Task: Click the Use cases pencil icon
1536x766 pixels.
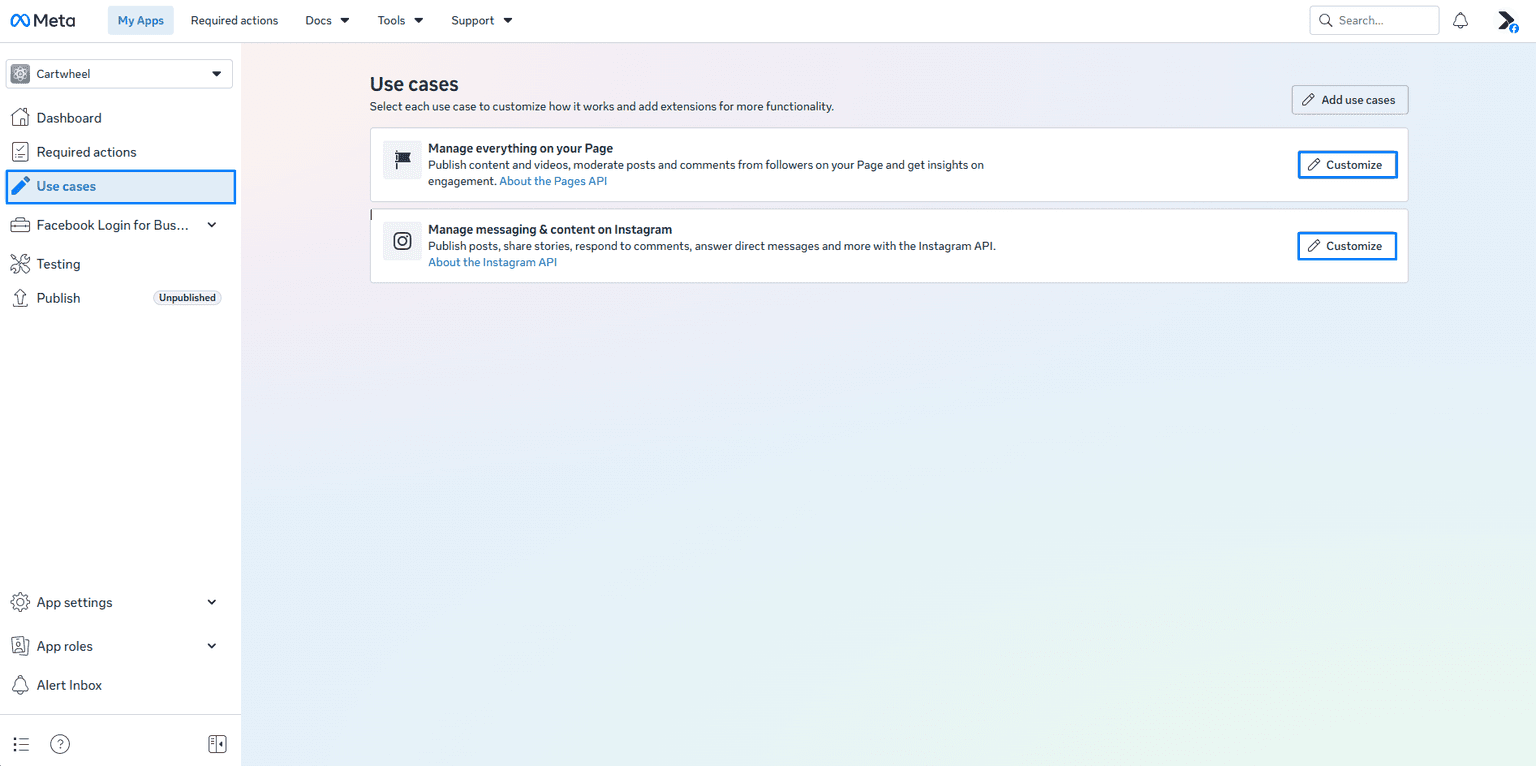Action: pyautogui.click(x=19, y=186)
